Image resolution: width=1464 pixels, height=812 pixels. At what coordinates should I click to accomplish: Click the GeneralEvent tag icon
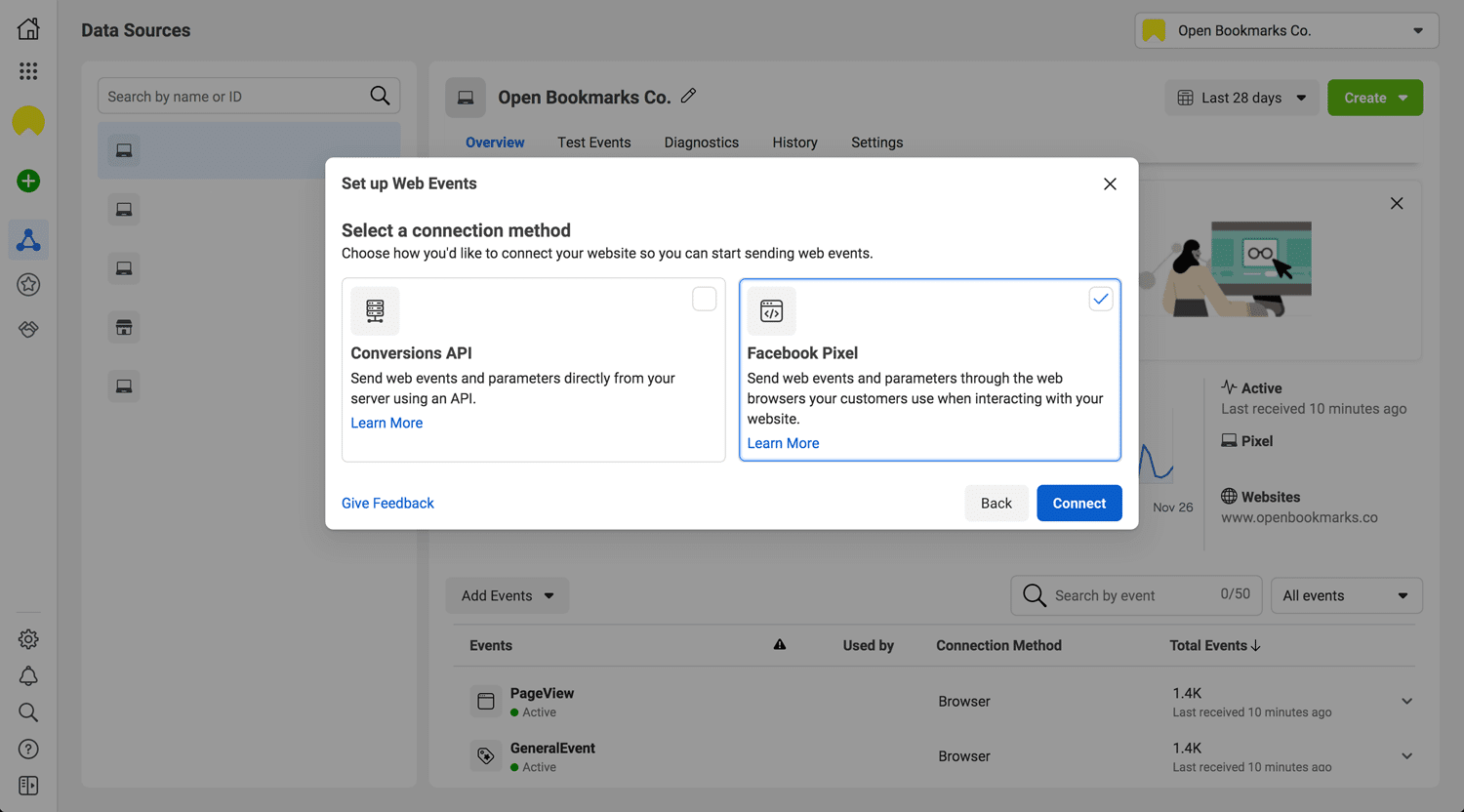486,755
